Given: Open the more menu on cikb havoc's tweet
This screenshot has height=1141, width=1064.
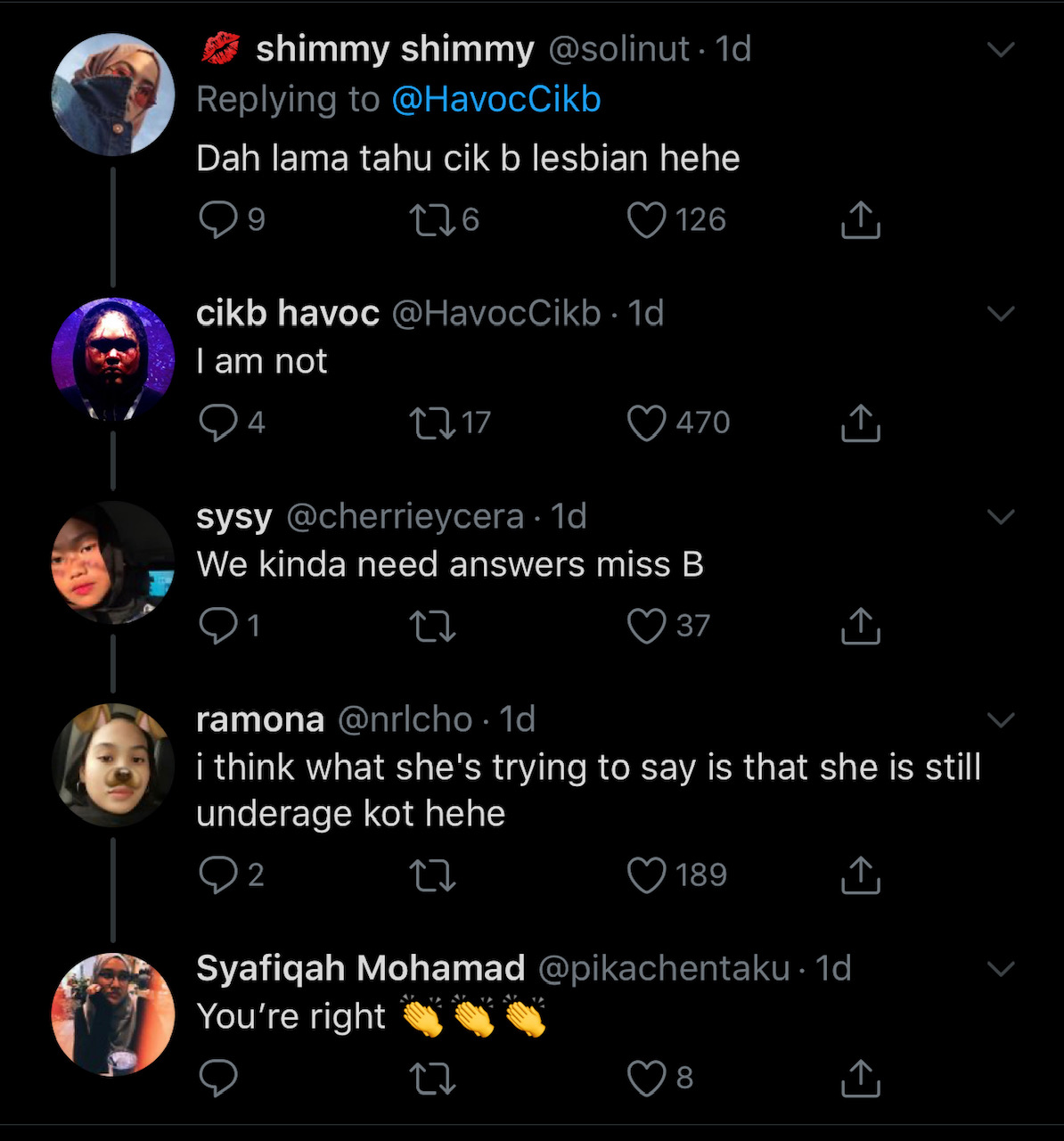Looking at the screenshot, I should [1002, 313].
